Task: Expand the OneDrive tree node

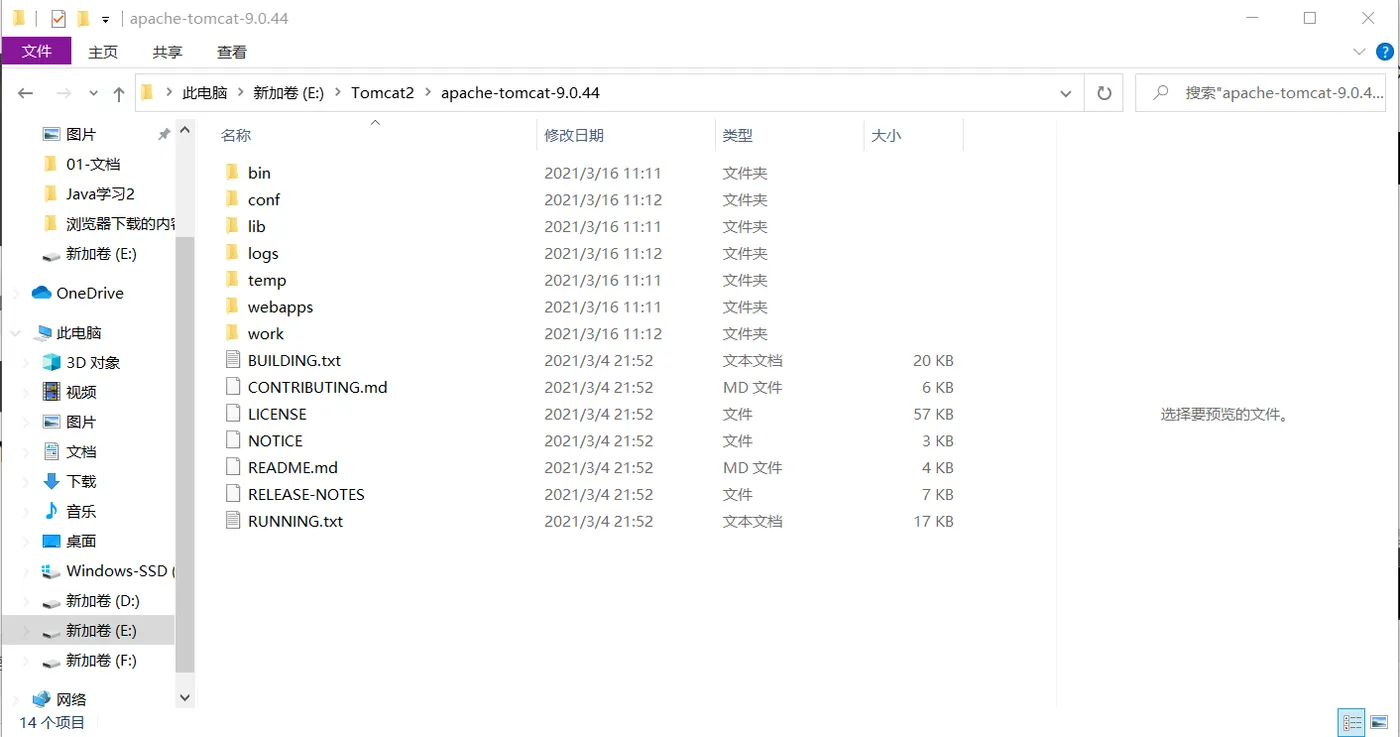Action: click(x=16, y=293)
